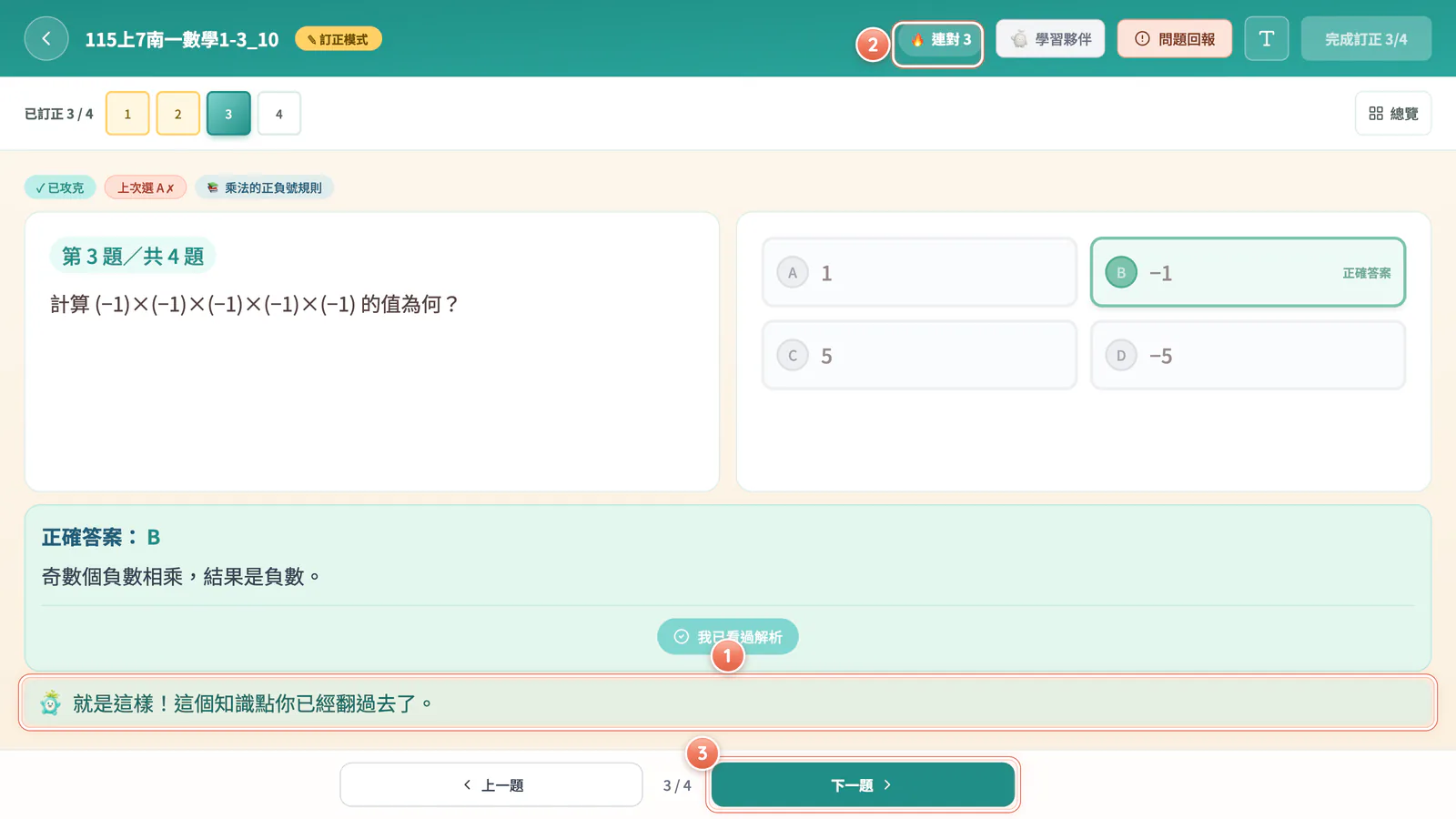Report a problem via 問題回報
This screenshot has height=819, width=1456.
coord(1175,39)
